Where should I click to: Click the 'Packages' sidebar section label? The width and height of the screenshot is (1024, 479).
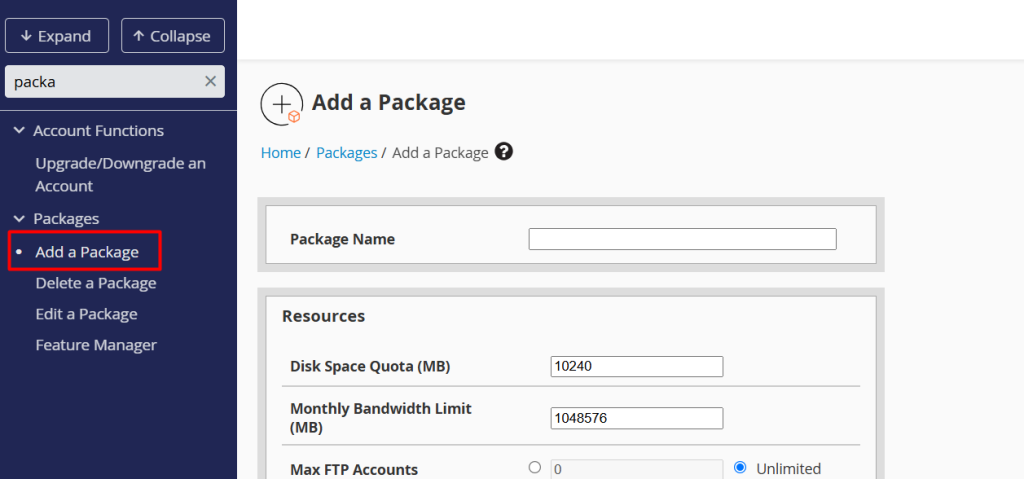66,218
